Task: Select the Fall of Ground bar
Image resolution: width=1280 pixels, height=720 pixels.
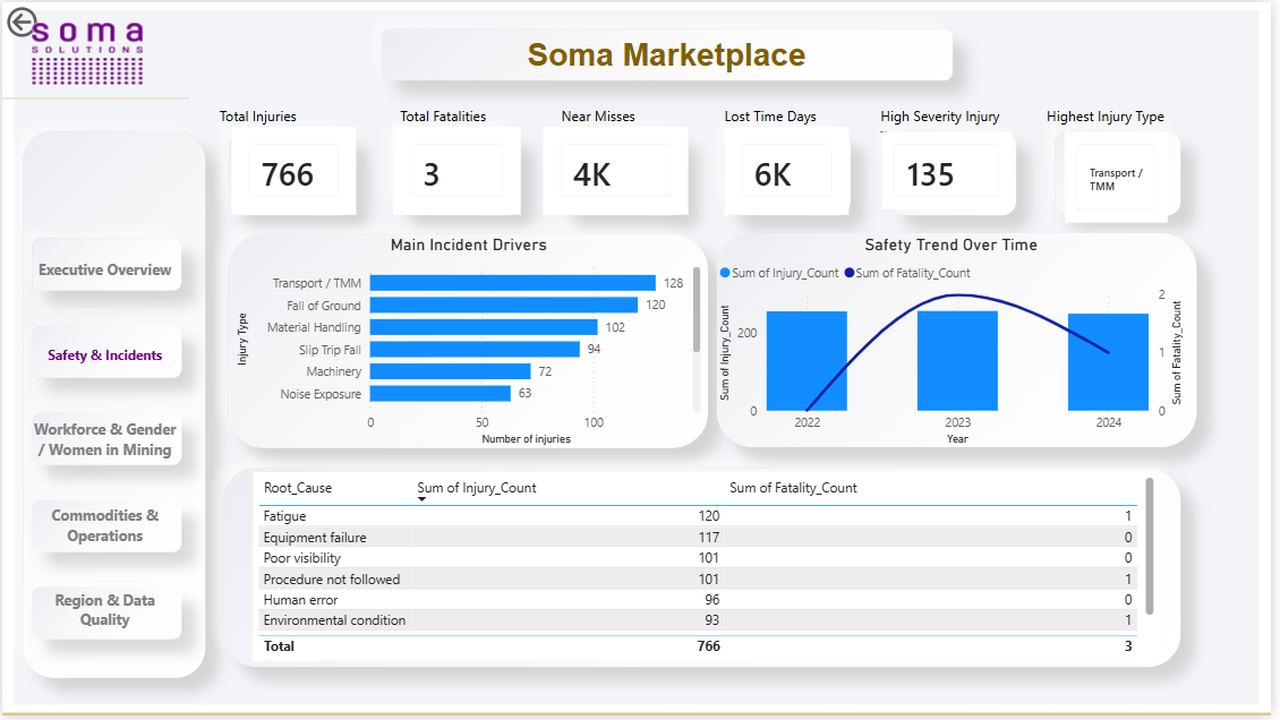Action: (504, 305)
